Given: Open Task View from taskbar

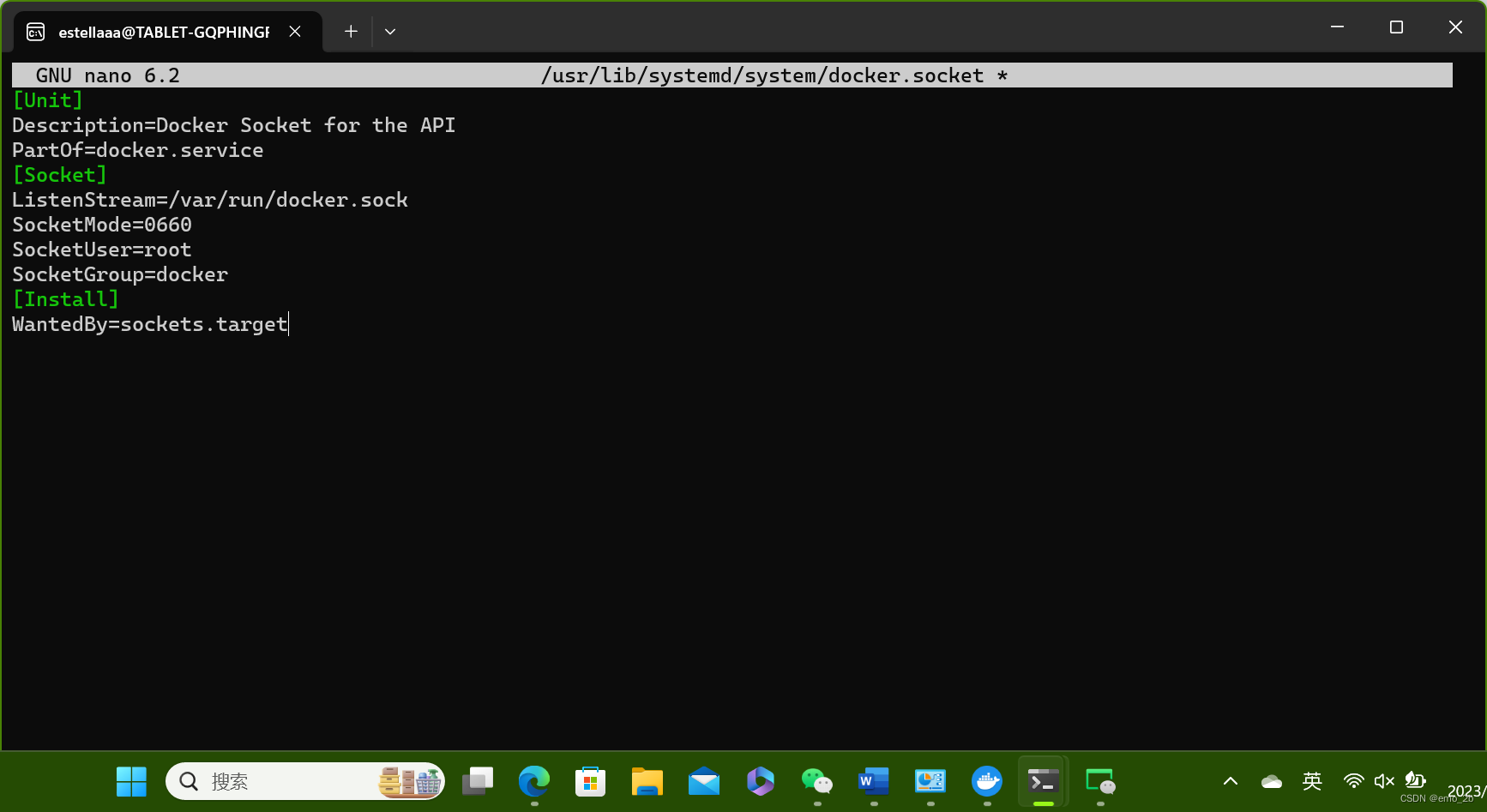Looking at the screenshot, I should [x=478, y=781].
